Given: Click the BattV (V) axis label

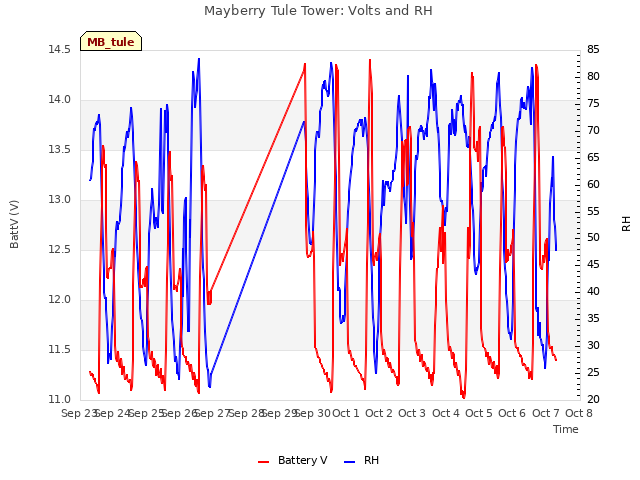Looking at the screenshot, I should pyautogui.click(x=14, y=224).
